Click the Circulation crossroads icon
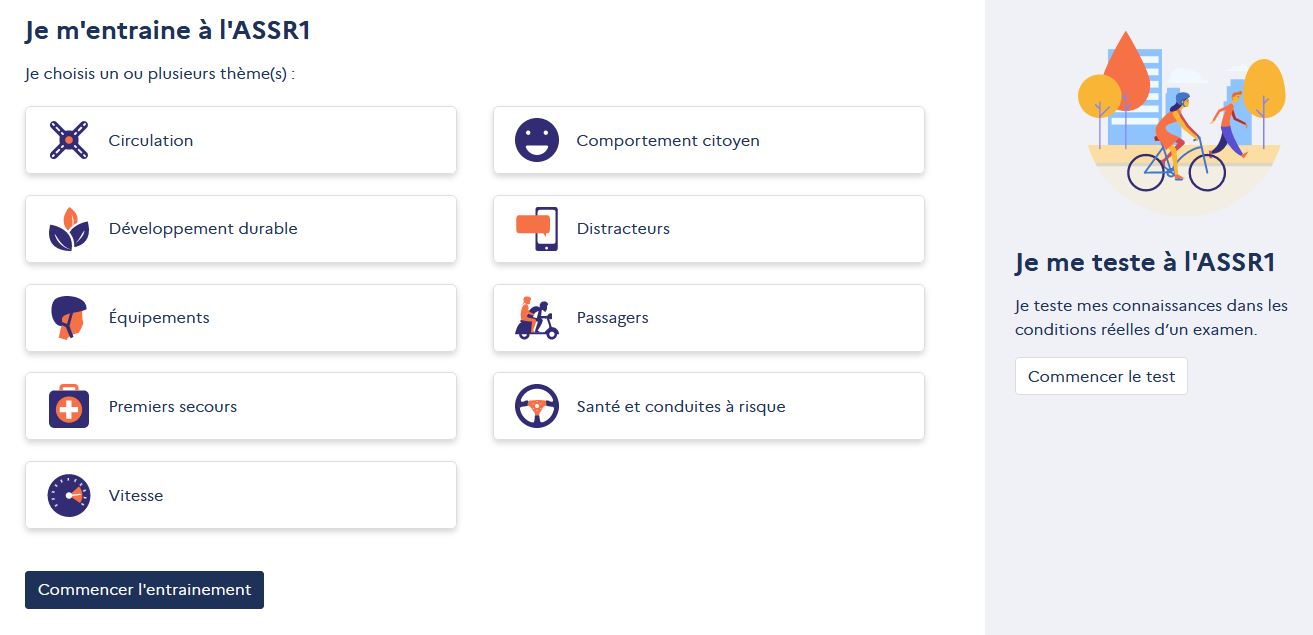 (x=69, y=140)
